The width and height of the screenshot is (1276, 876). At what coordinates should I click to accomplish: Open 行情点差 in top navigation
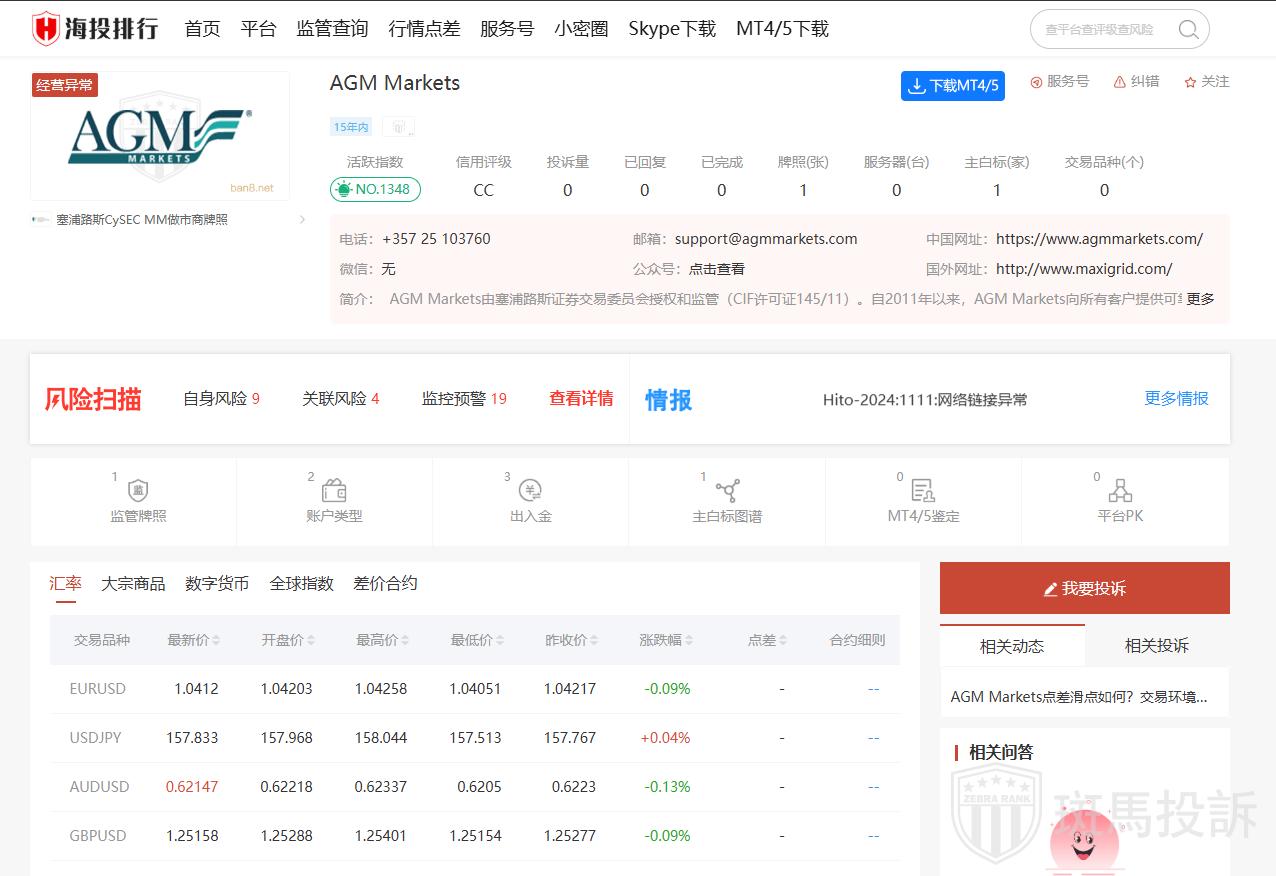click(x=424, y=29)
